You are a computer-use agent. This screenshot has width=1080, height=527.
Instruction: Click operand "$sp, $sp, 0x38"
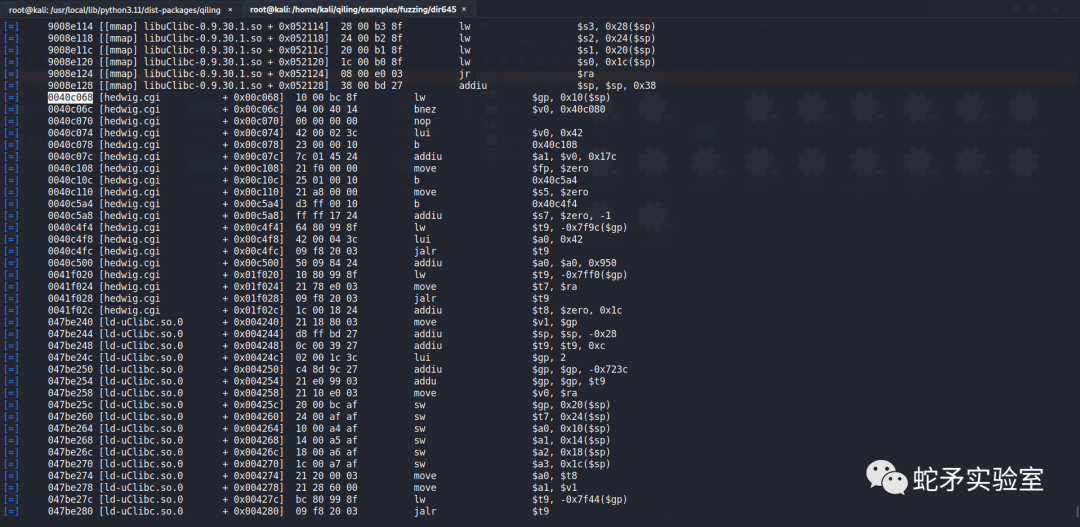tap(616, 85)
